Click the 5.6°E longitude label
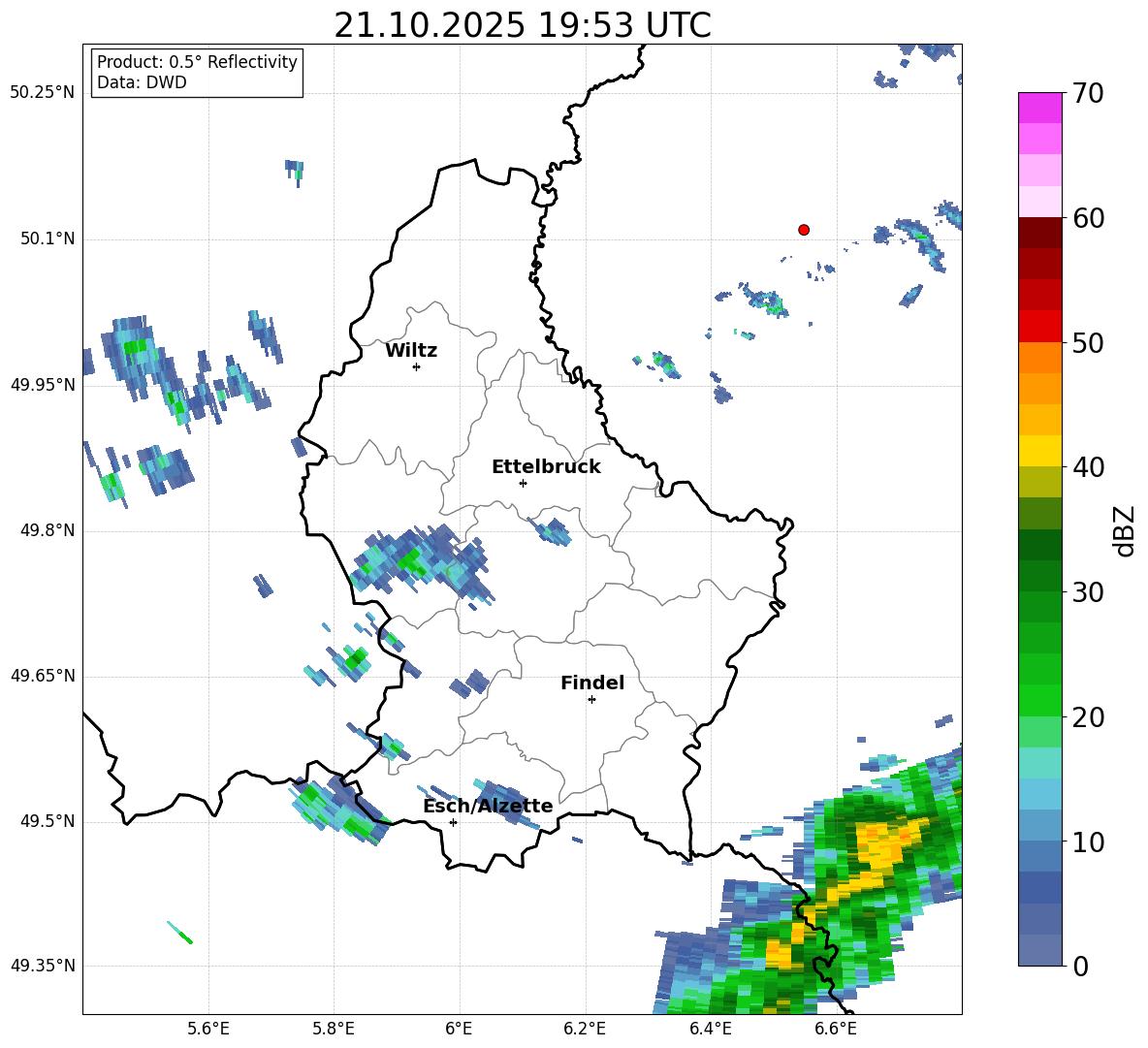This screenshot has height=1048, width=1148. tap(208, 1030)
